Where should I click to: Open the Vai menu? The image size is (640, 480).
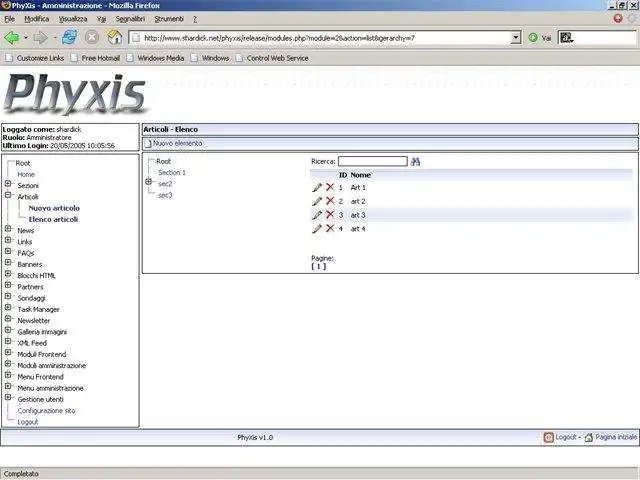(x=101, y=19)
